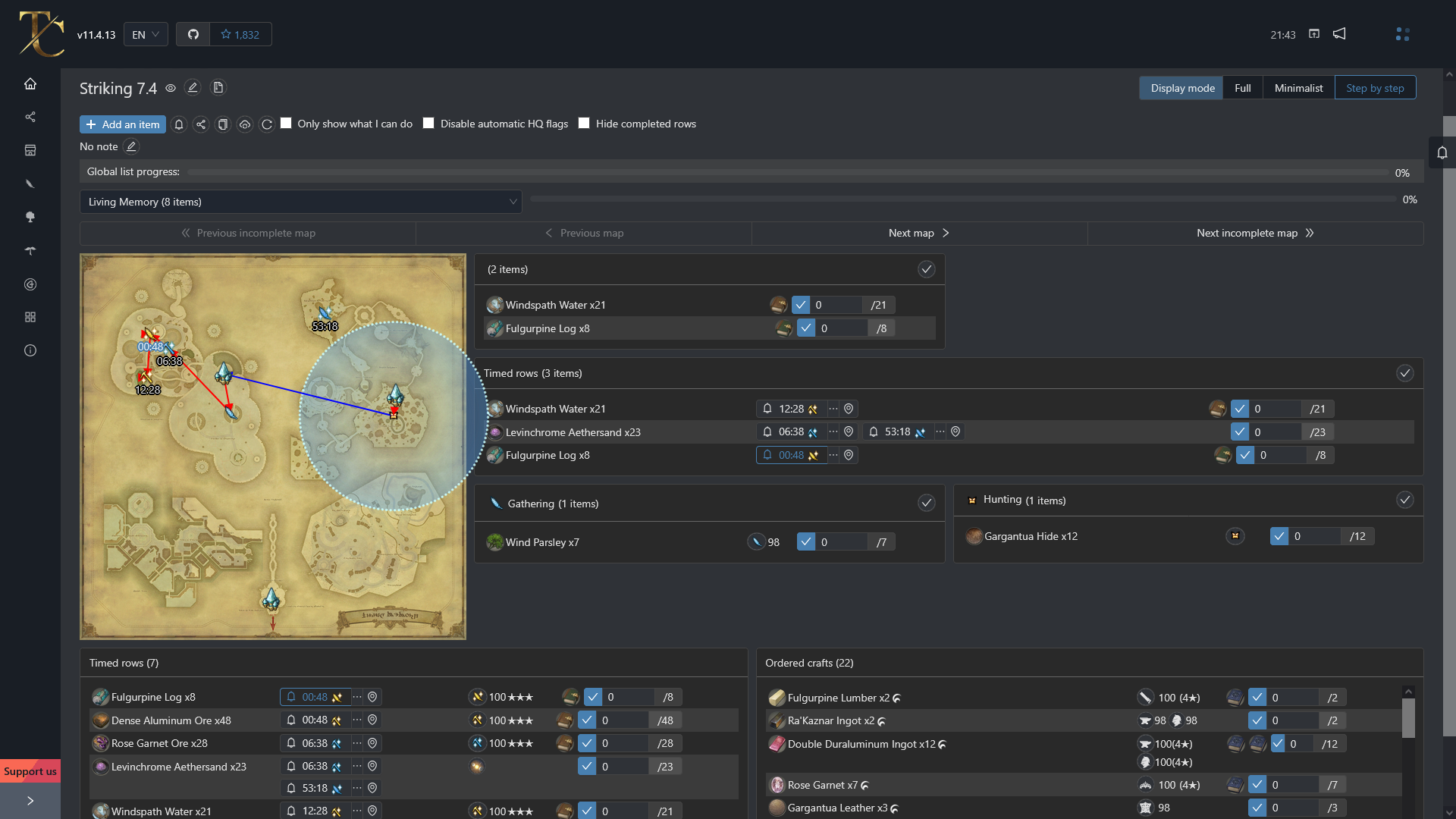The height and width of the screenshot is (819, 1456).
Task: Enable Only show what I can do
Action: click(x=286, y=123)
